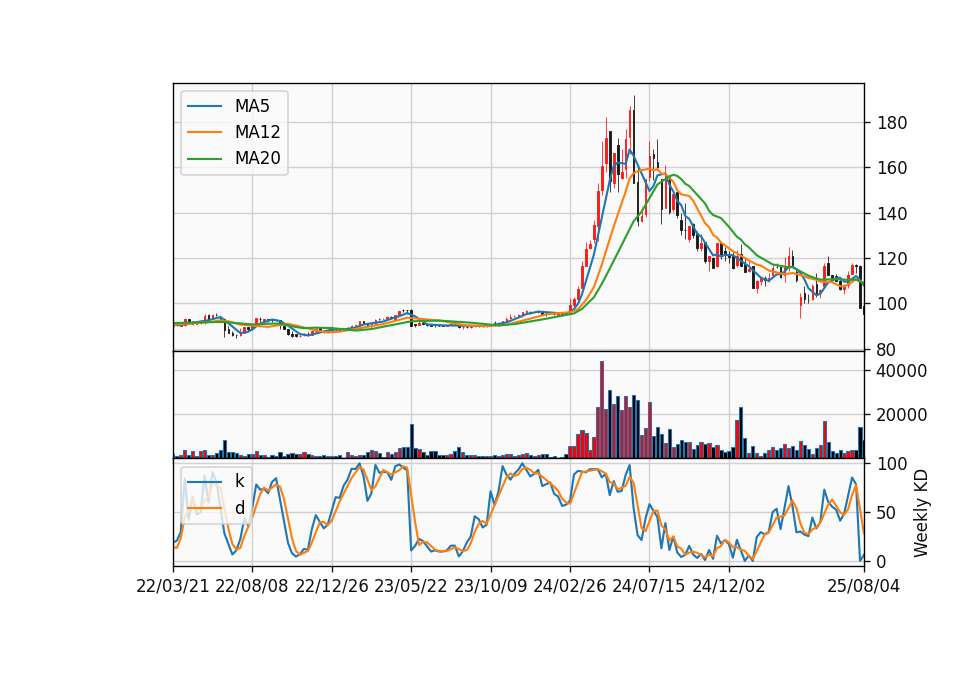
Task: Click the 20000 volume axis value
Action: (x=902, y=415)
